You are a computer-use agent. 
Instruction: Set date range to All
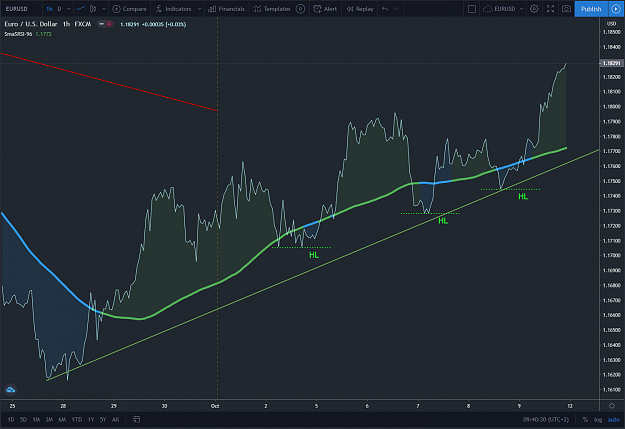point(115,419)
